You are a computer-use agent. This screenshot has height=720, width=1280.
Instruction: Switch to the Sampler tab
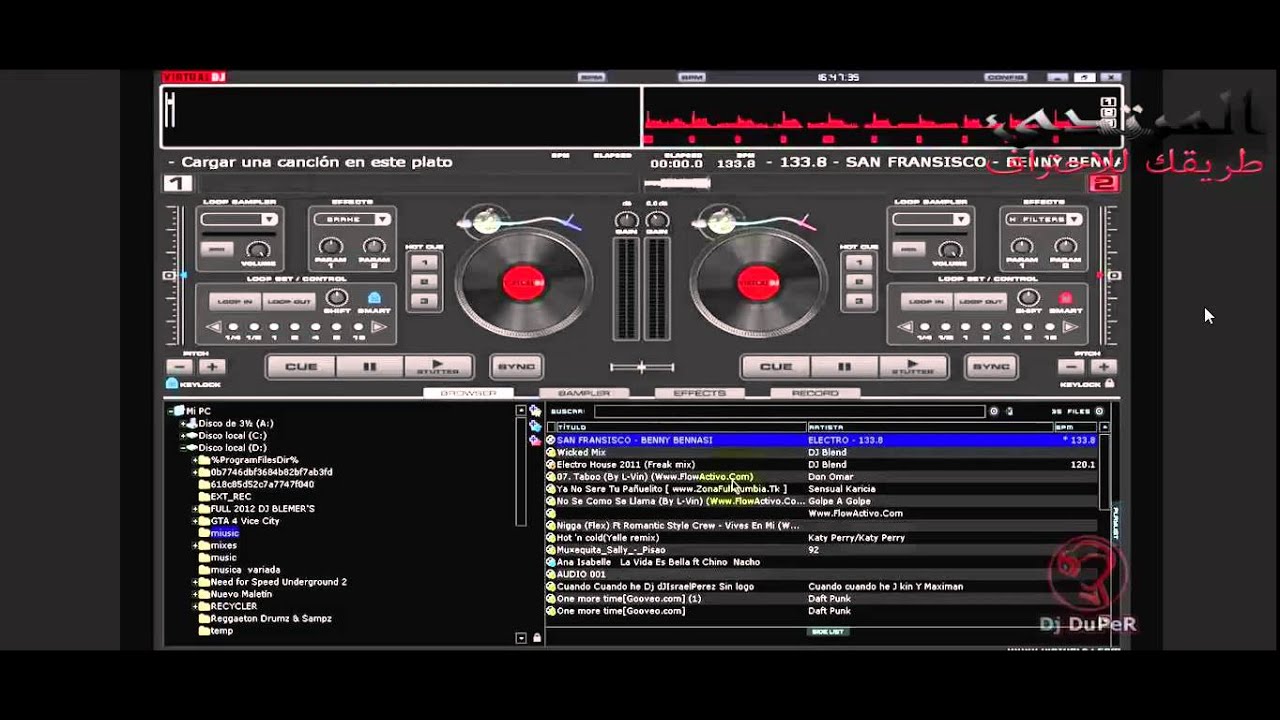click(x=583, y=393)
